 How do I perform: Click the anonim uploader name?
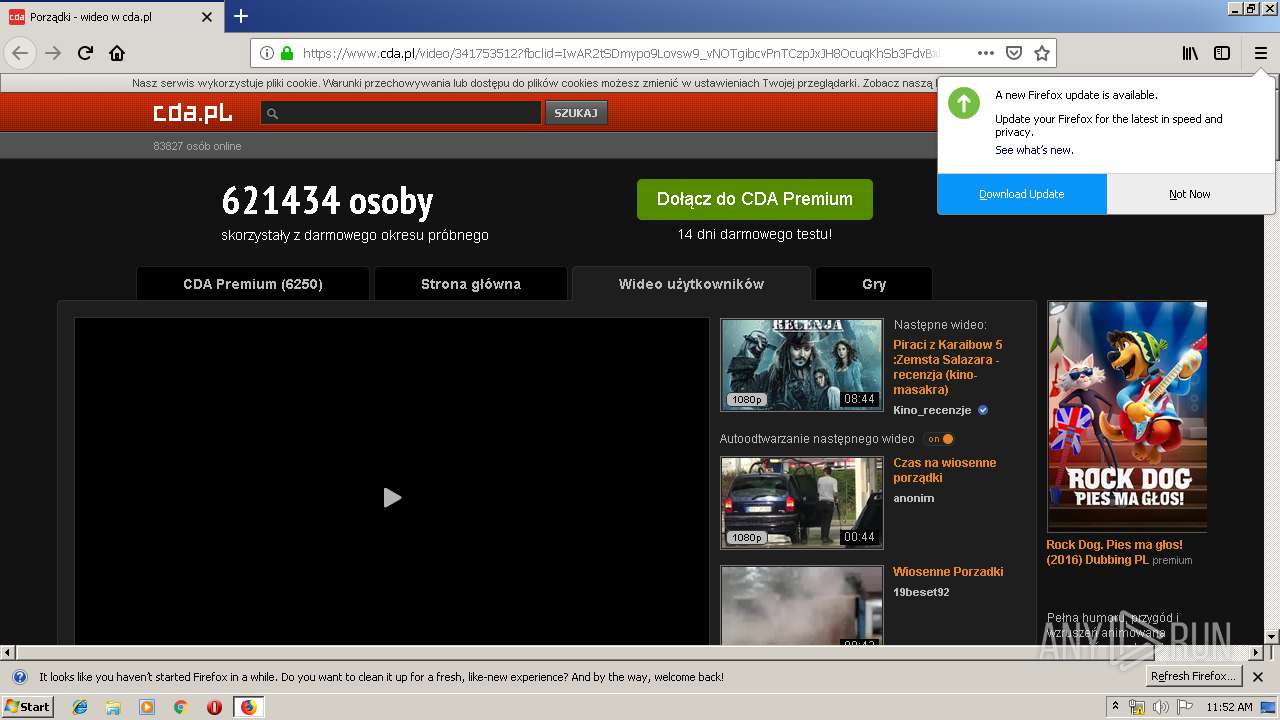[914, 498]
